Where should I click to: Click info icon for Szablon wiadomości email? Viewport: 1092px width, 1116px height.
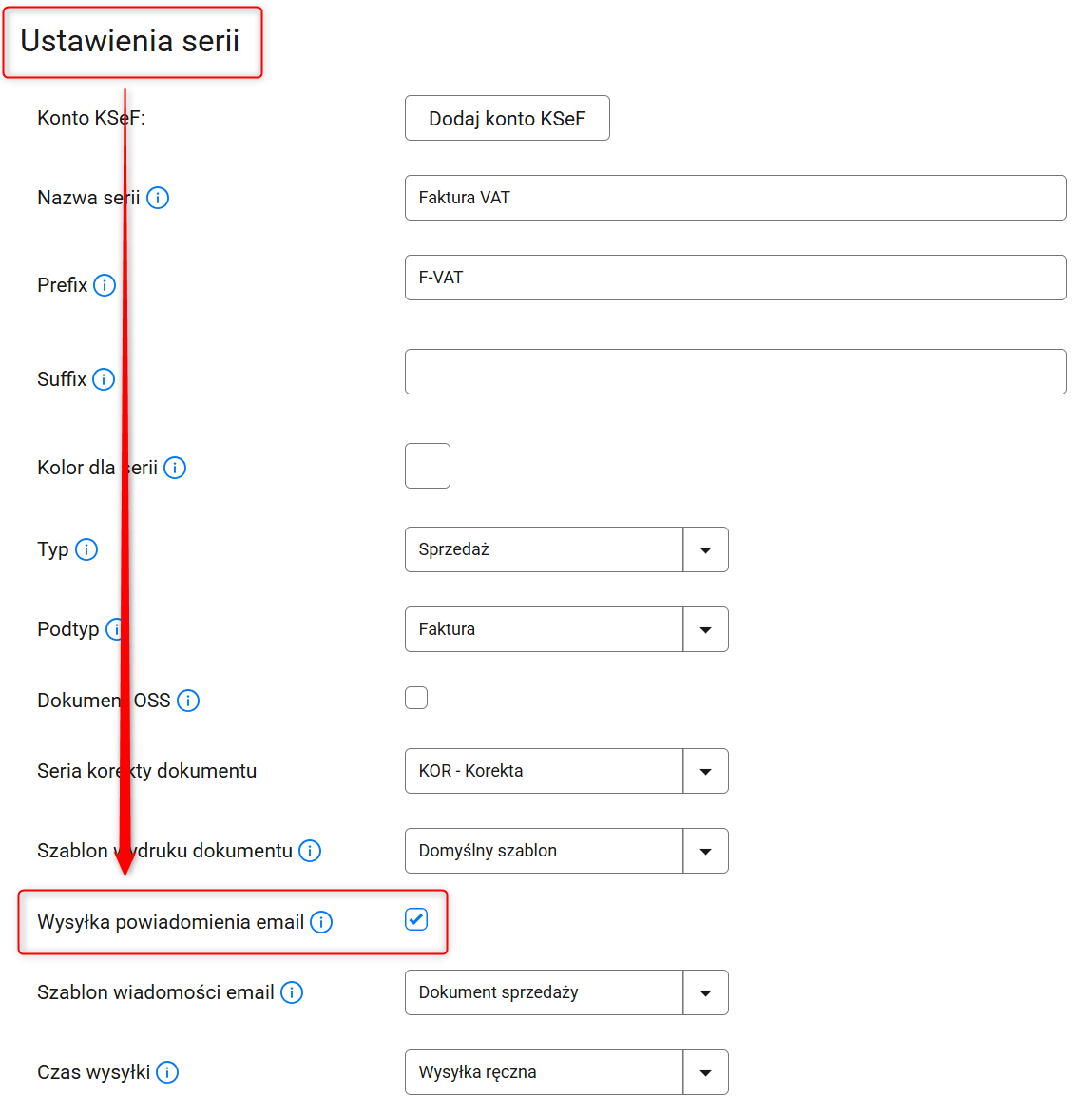coord(292,992)
